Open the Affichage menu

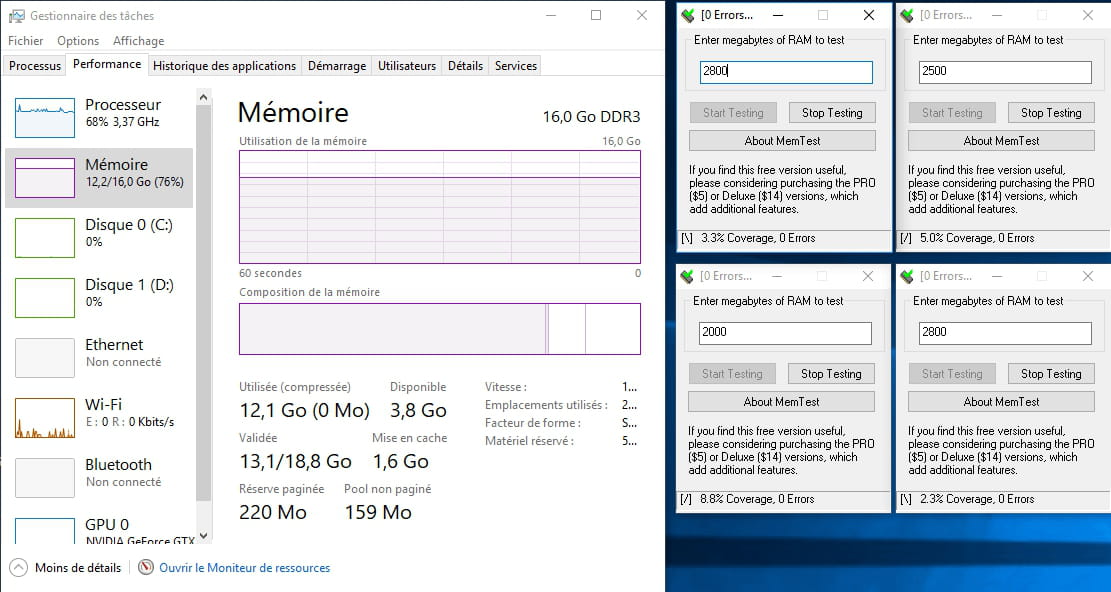tap(138, 41)
